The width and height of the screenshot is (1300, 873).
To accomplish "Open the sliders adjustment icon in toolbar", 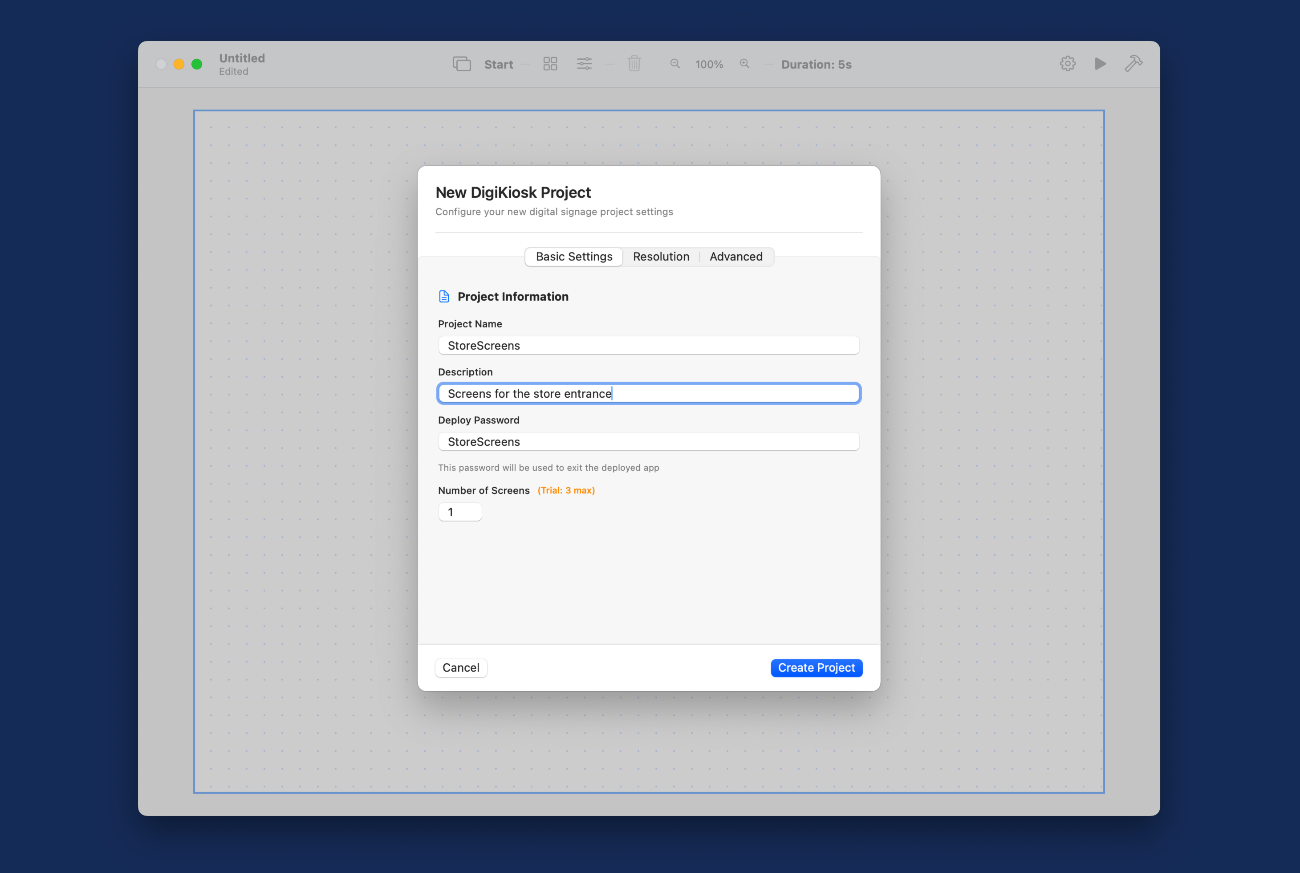I will (x=584, y=64).
